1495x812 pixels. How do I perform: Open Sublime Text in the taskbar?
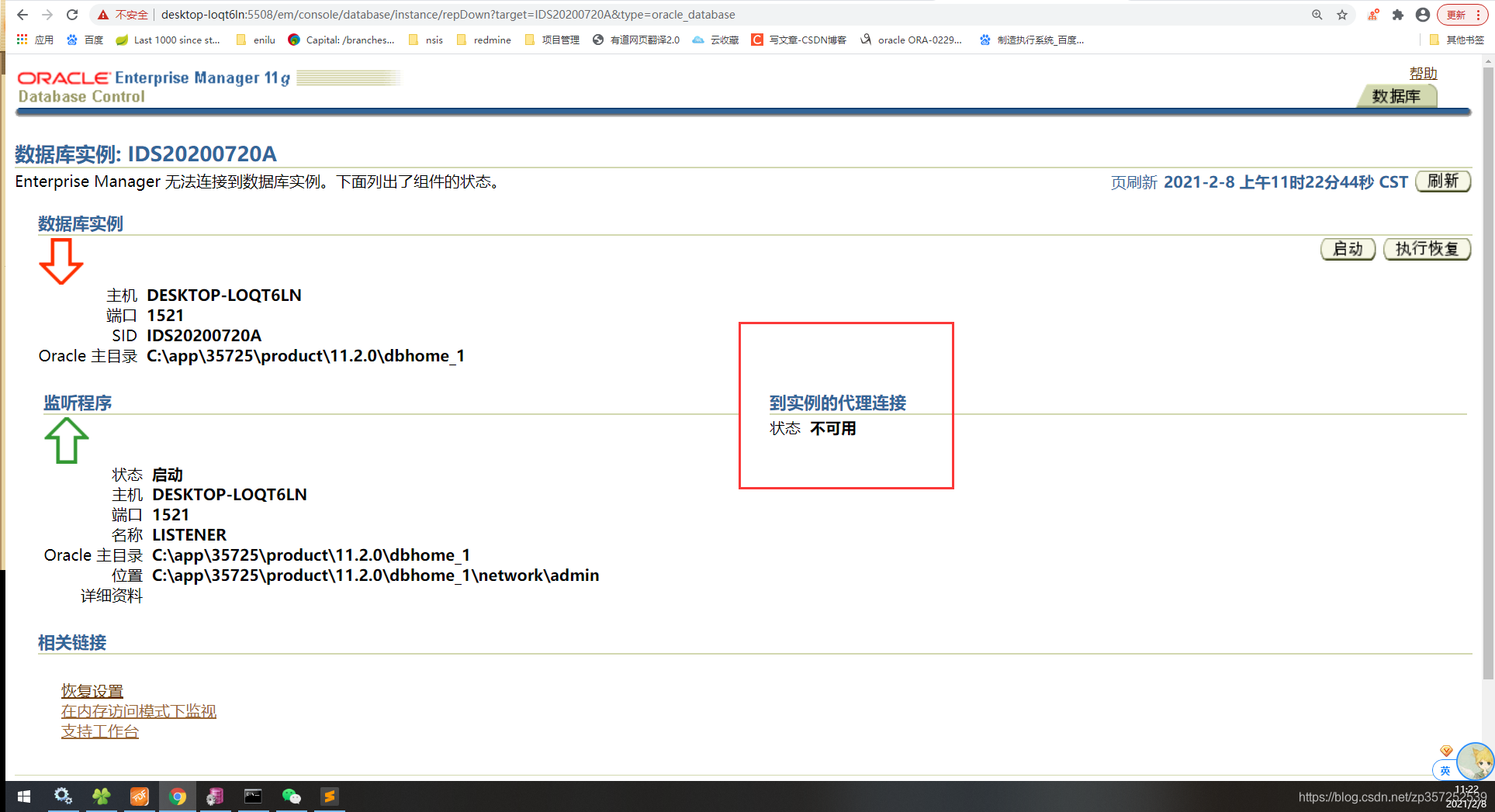tap(330, 796)
